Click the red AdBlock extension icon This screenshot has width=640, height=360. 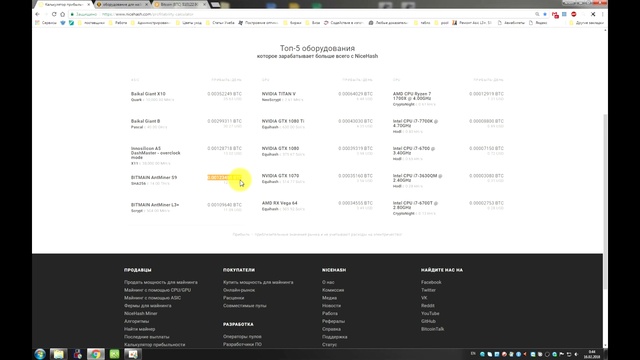(573, 14)
